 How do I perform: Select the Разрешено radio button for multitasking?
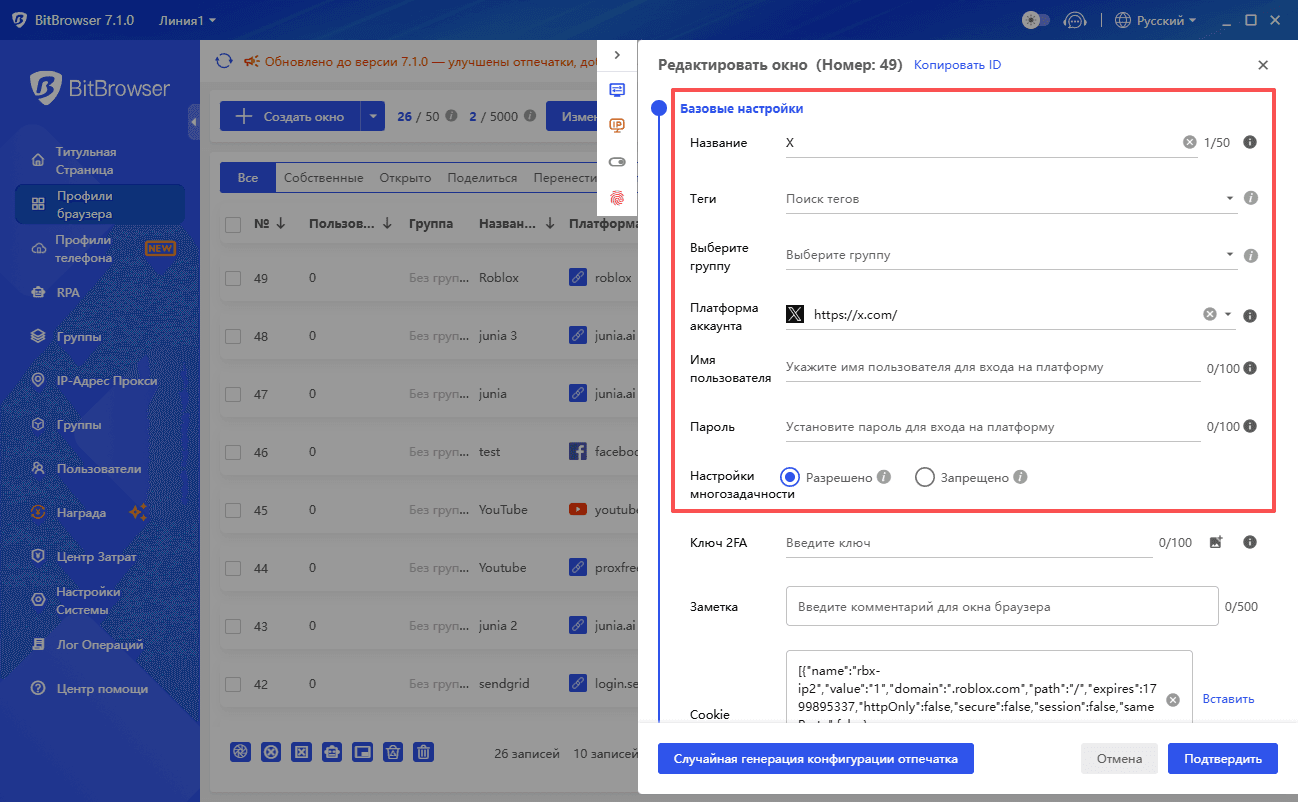coord(789,477)
